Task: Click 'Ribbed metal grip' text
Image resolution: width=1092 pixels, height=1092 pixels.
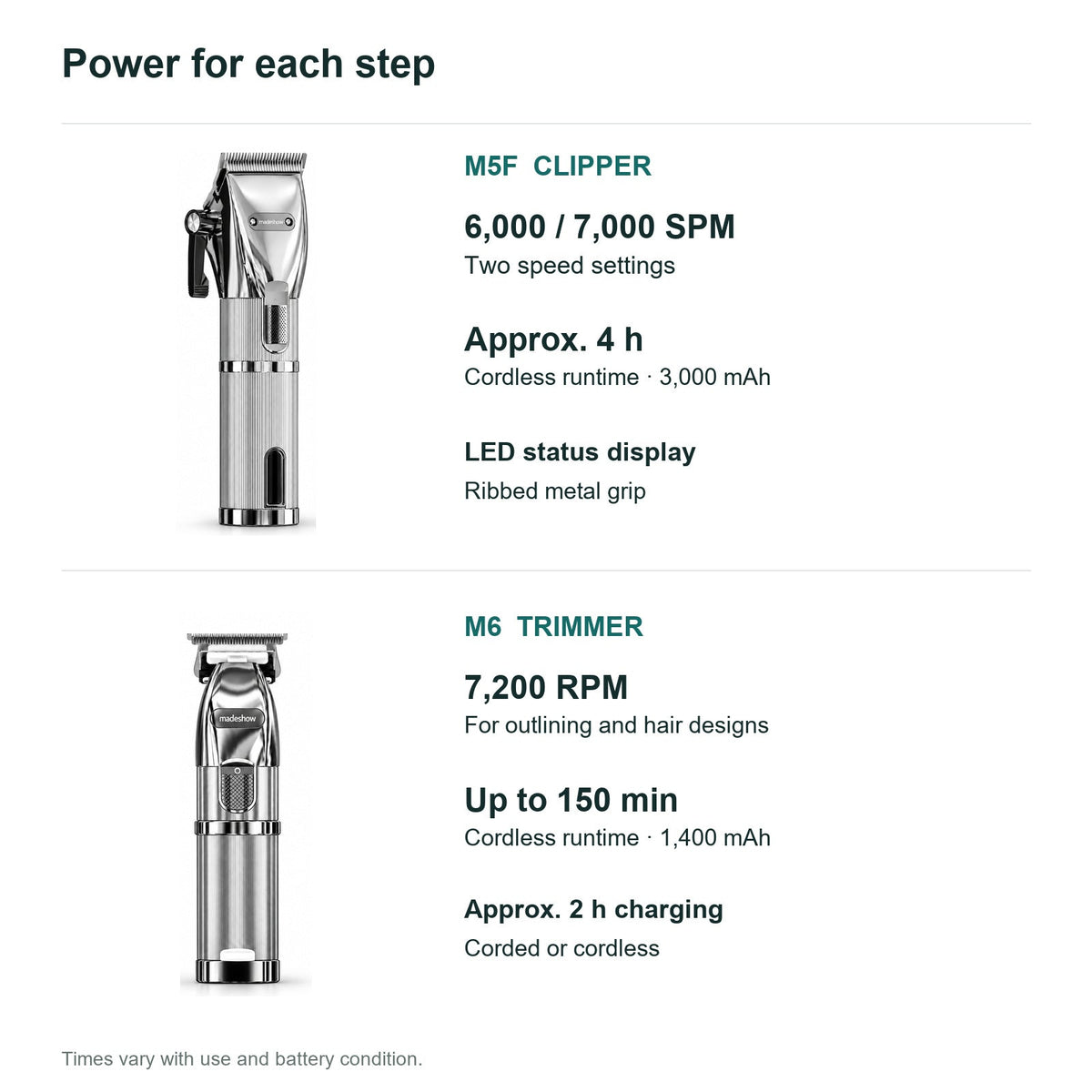Action: tap(555, 491)
